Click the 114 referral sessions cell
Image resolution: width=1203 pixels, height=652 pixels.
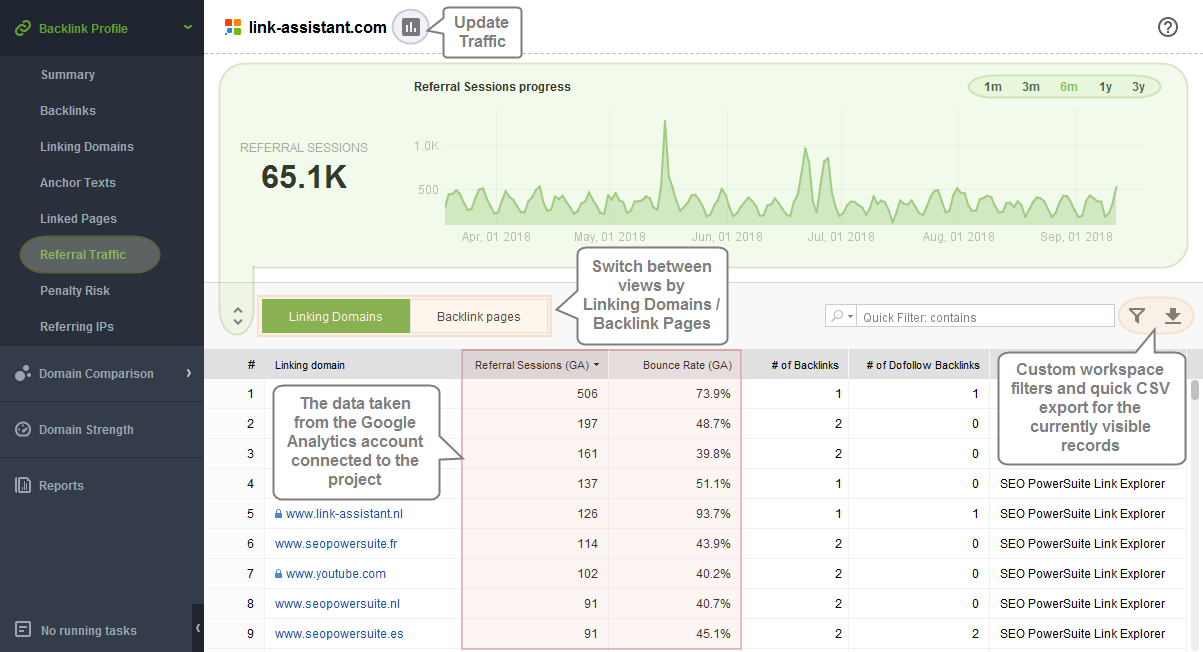pyautogui.click(x=587, y=544)
